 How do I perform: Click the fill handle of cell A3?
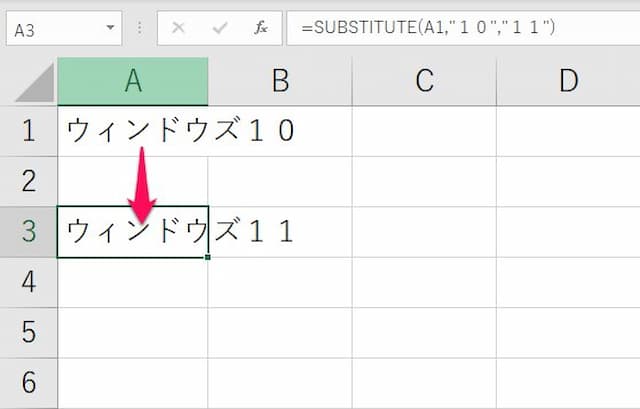click(x=208, y=257)
